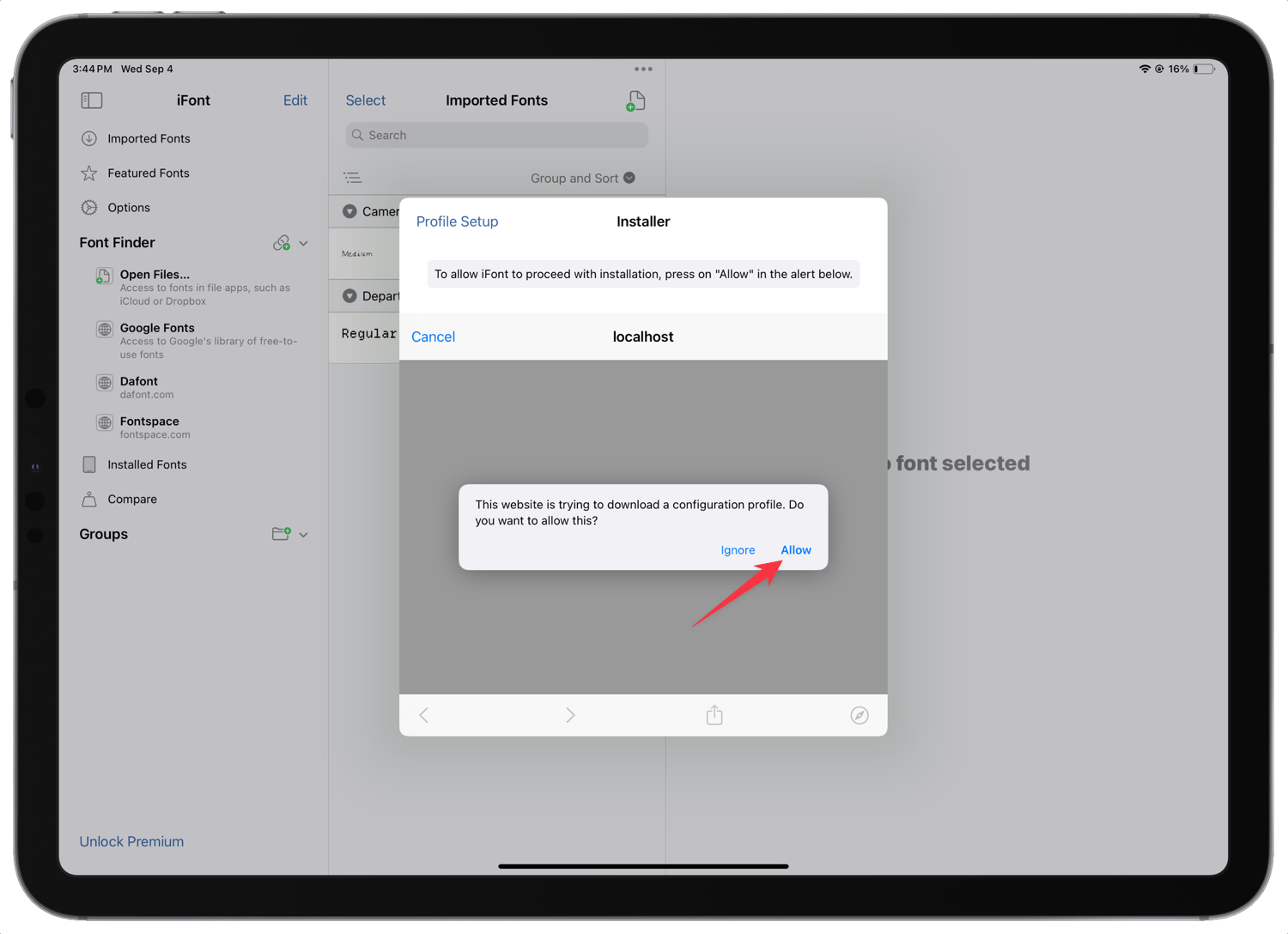Tap the link icon next to Font Finder
The image size is (1288, 934).
pyautogui.click(x=283, y=243)
